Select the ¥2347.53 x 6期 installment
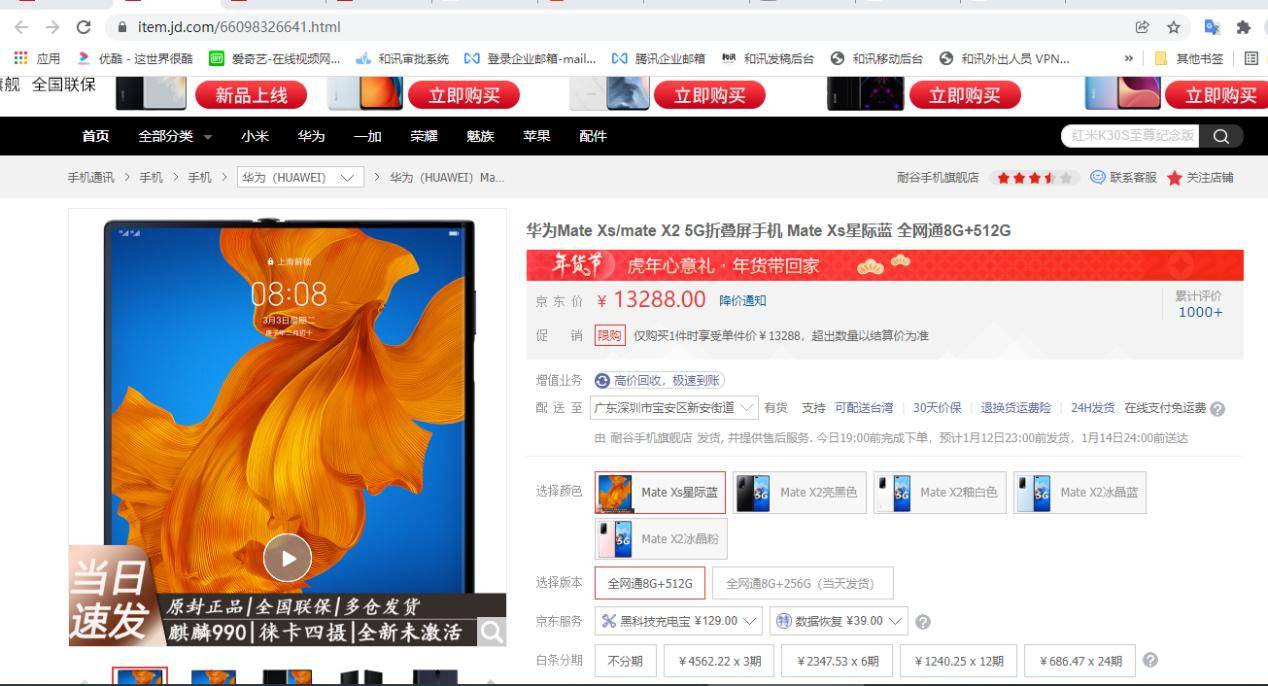Screen dimensions: 1268x686 coord(838,661)
